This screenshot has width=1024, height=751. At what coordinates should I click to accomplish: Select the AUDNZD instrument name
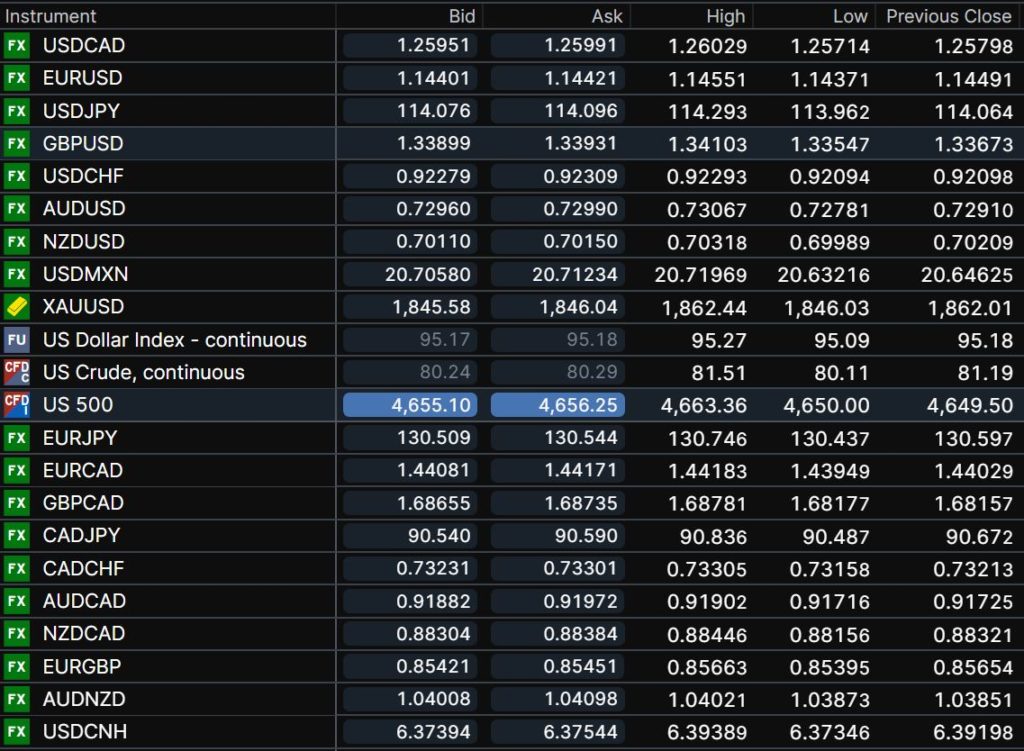[84, 699]
